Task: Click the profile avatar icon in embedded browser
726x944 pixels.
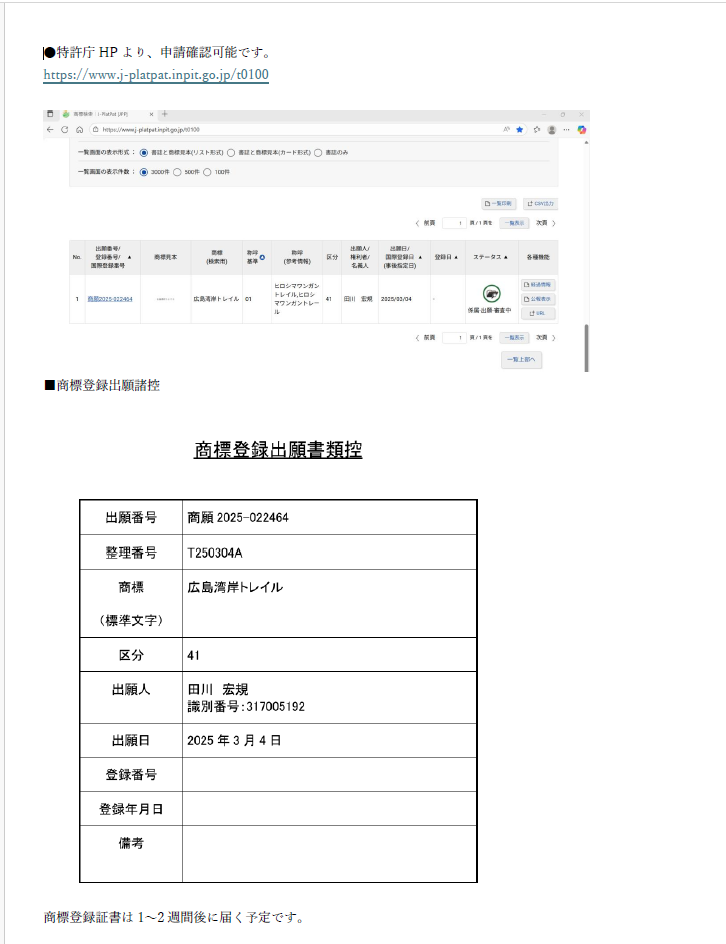Action: (551, 129)
